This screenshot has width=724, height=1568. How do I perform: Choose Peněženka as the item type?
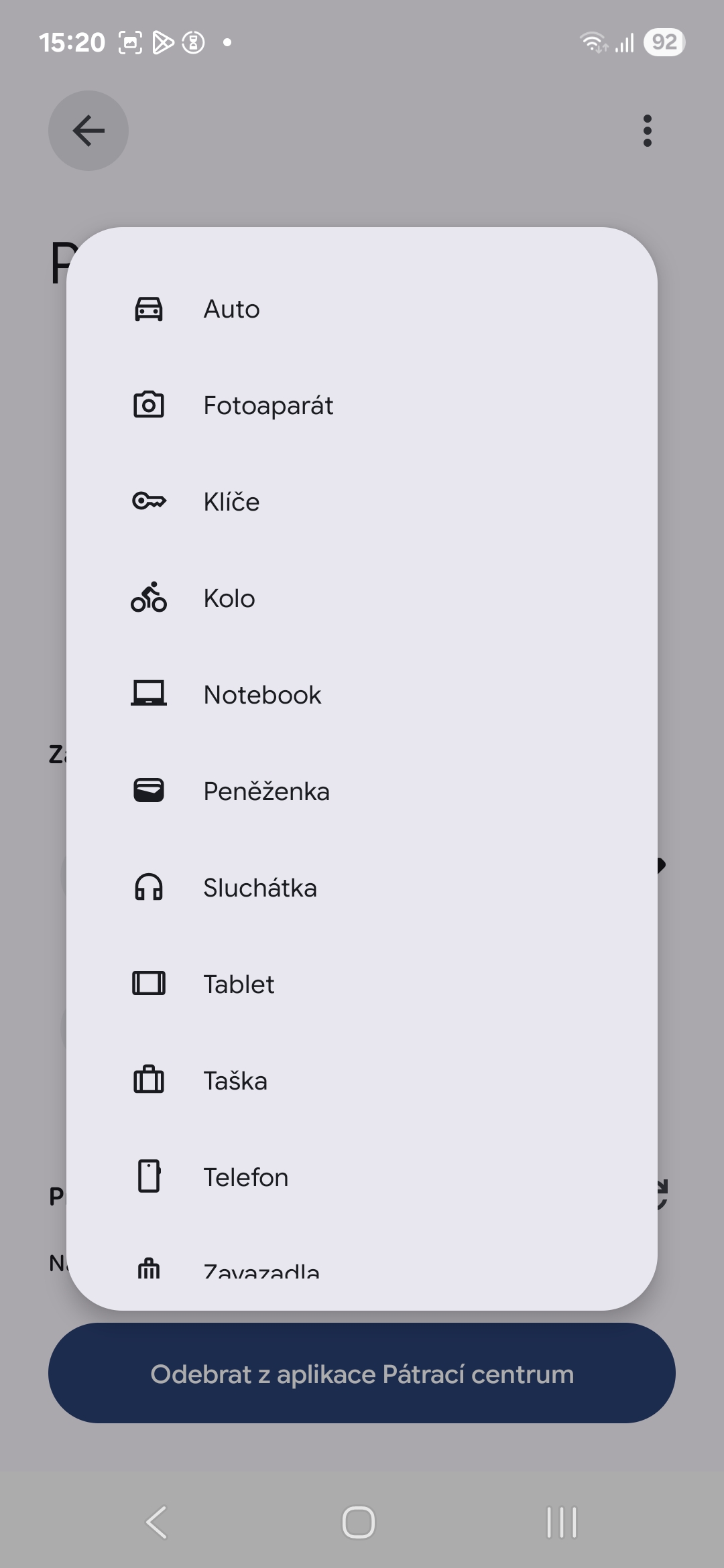[x=266, y=791]
